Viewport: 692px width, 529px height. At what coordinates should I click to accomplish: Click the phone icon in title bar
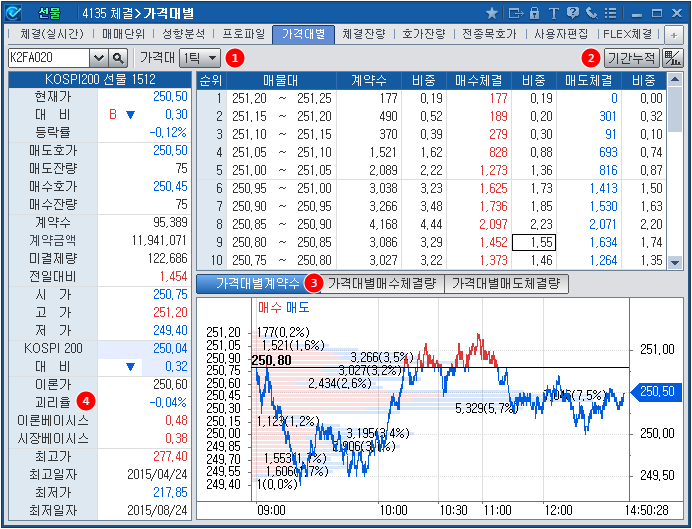[x=591, y=13]
